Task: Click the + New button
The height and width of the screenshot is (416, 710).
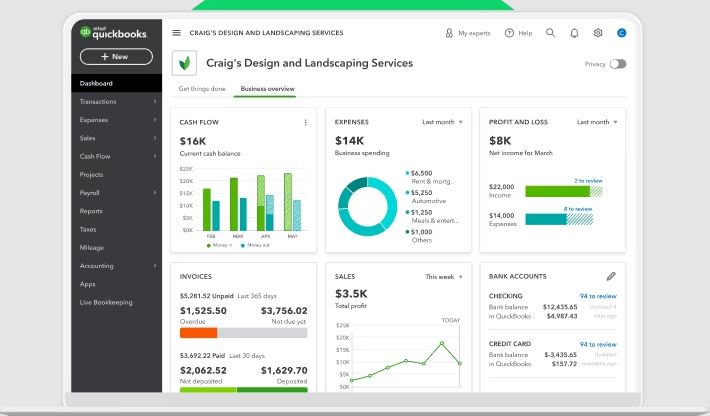Action: point(116,57)
